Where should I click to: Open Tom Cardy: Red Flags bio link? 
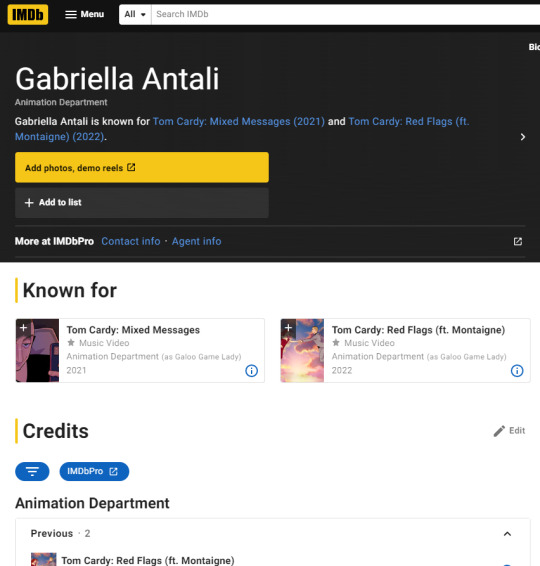point(242,129)
